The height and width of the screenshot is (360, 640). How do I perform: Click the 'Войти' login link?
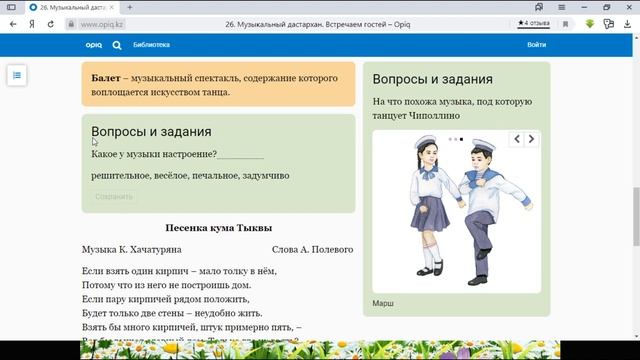point(536,45)
